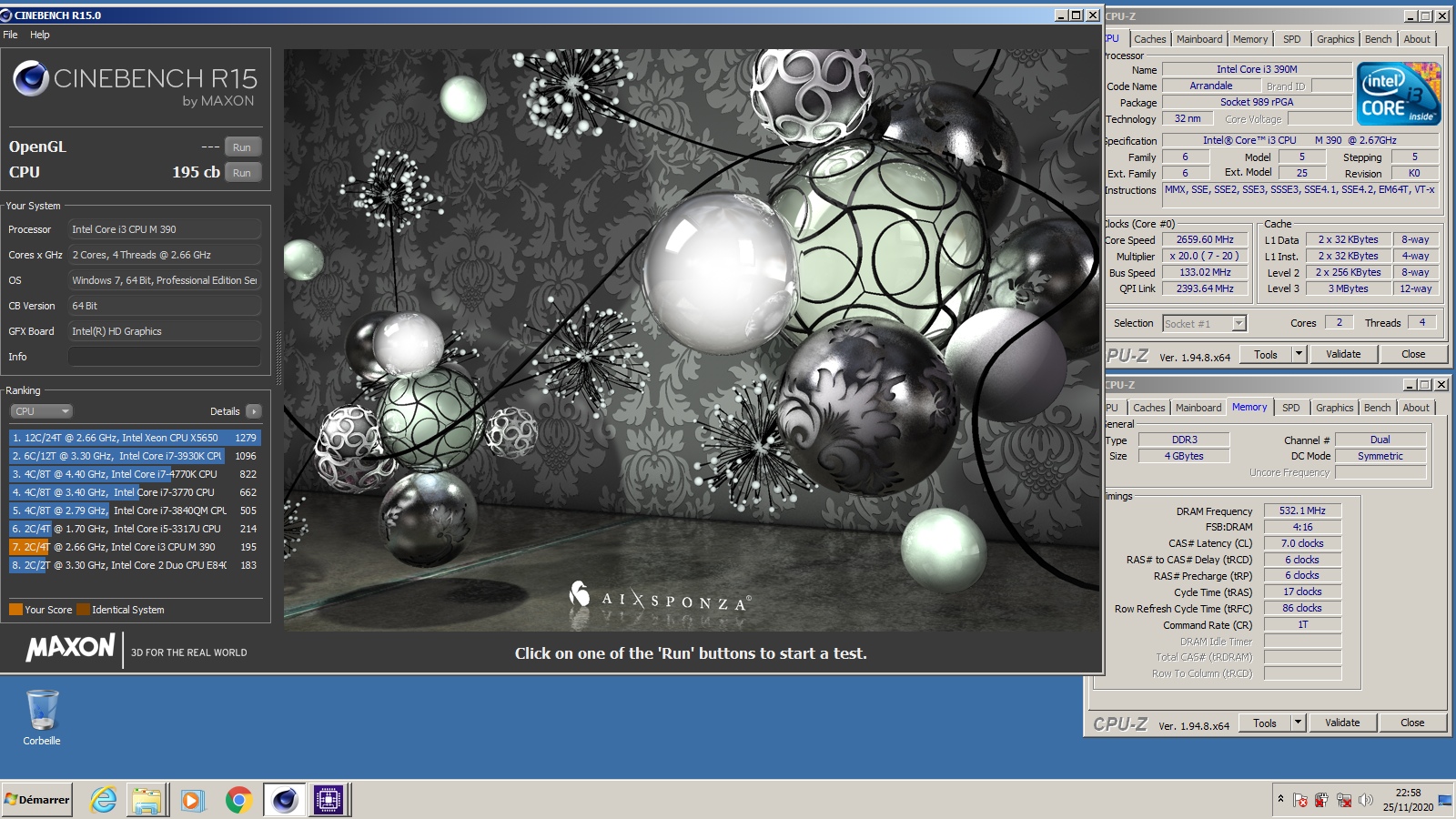Click Validate in top CPU-Z window
1456x819 pixels.
1343,355
